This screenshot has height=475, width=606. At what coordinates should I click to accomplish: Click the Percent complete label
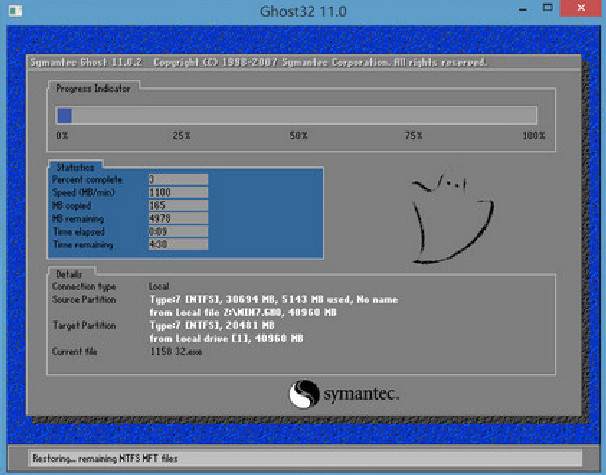tap(87, 180)
